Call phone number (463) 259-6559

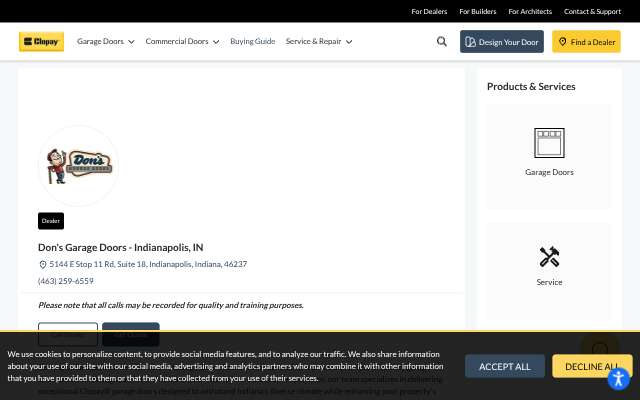tap(66, 281)
